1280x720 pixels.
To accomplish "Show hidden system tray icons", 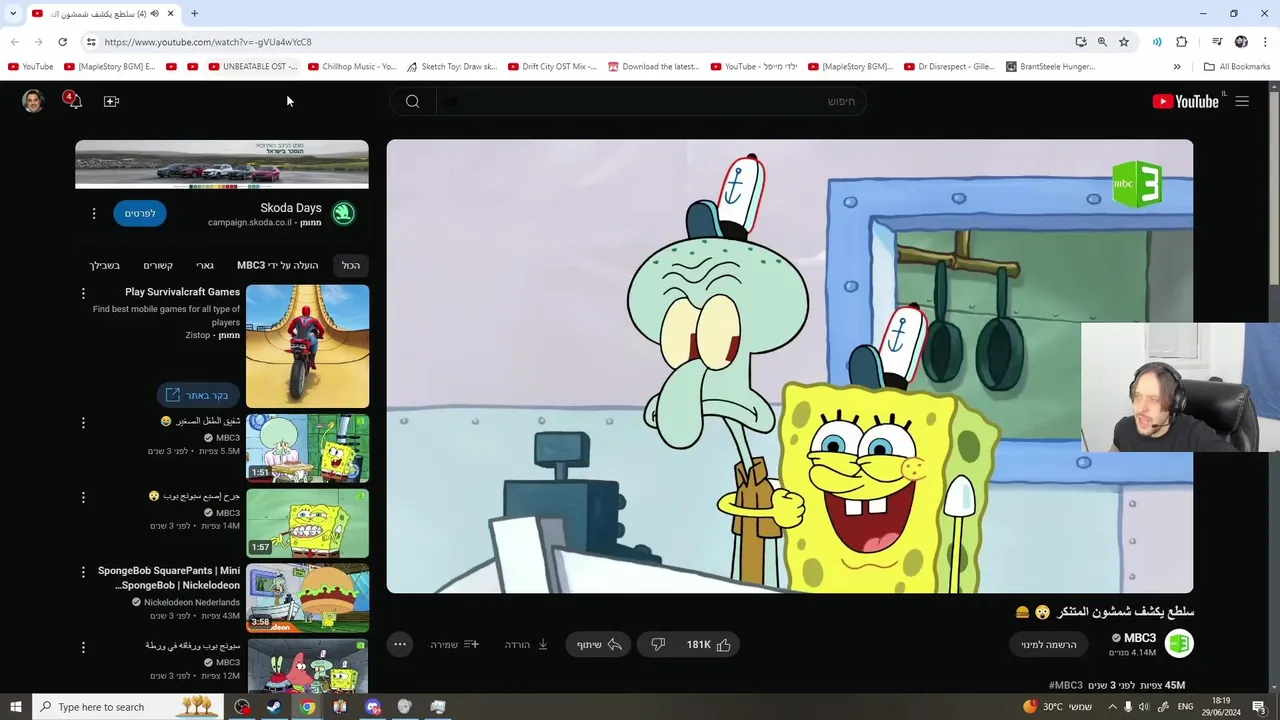I will pos(1112,707).
